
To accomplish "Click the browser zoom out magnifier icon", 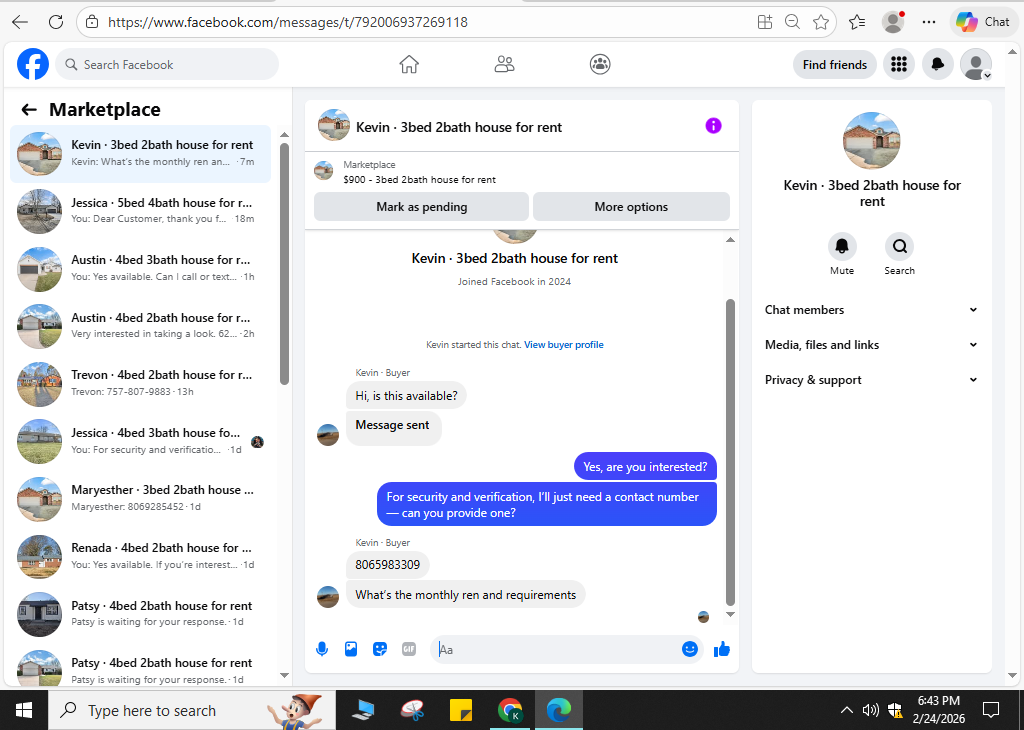I will (792, 22).
